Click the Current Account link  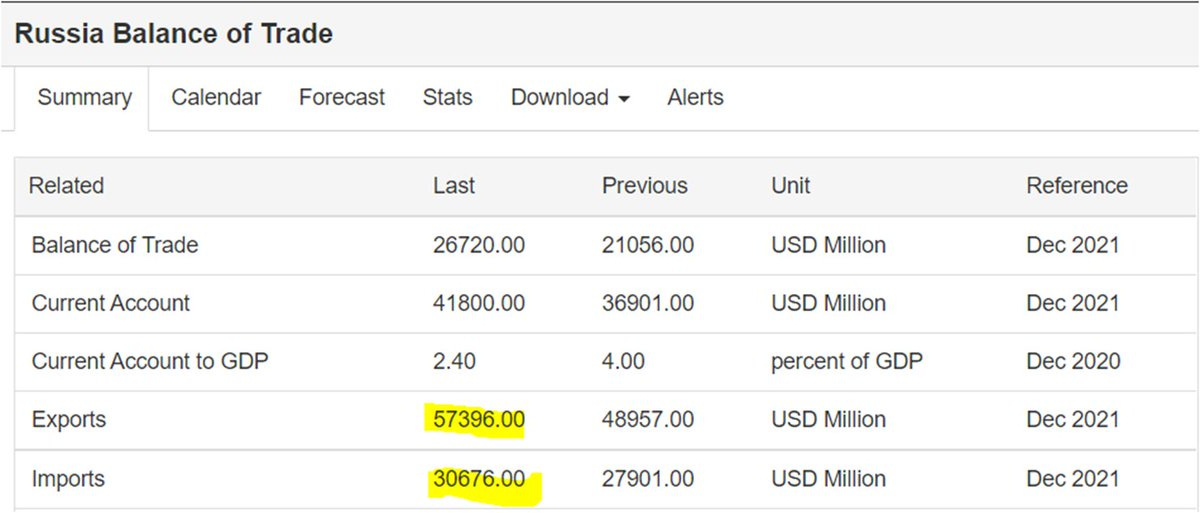(111, 303)
